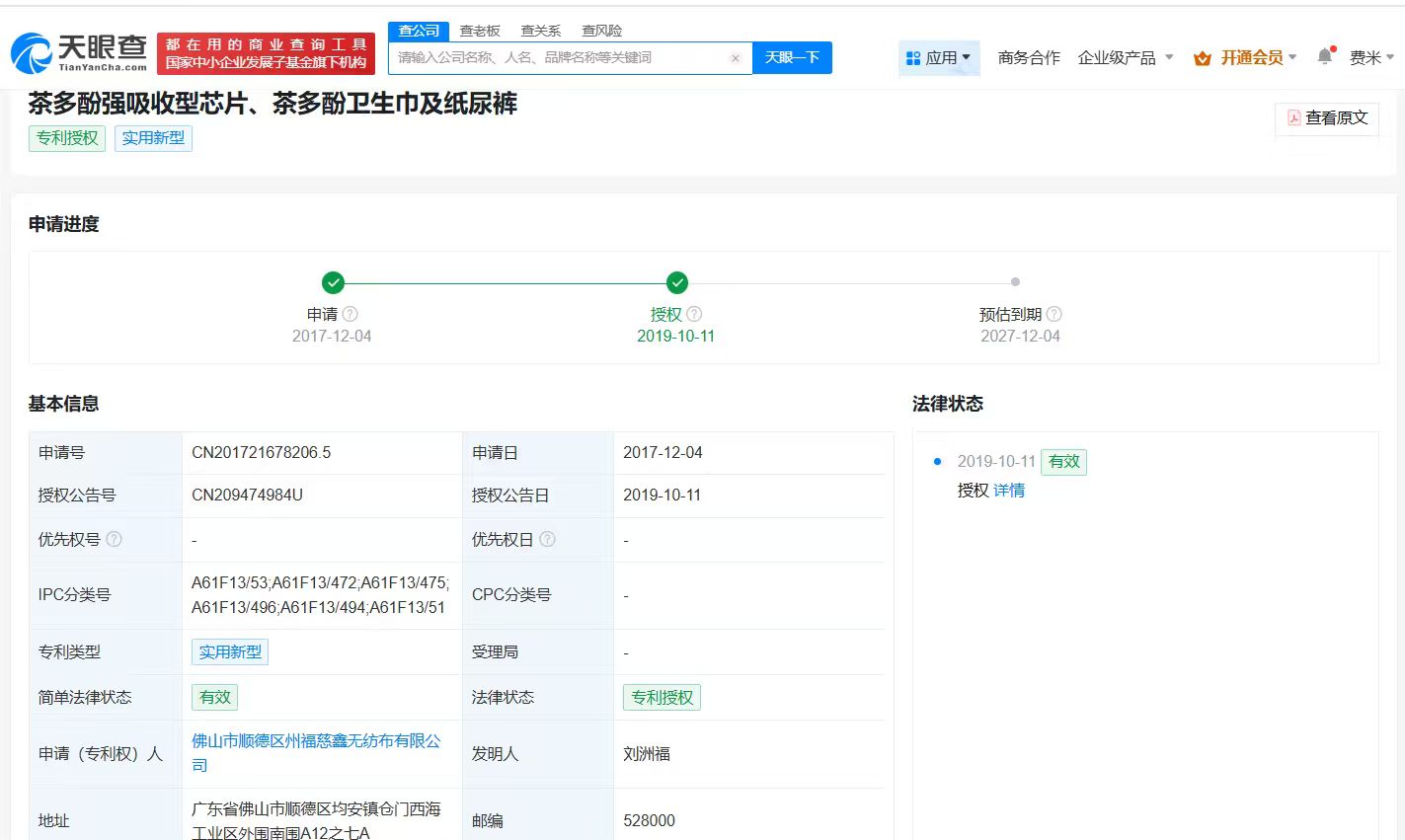Click help icon next to 优先权日
The height and width of the screenshot is (840, 1405).
[x=547, y=539]
